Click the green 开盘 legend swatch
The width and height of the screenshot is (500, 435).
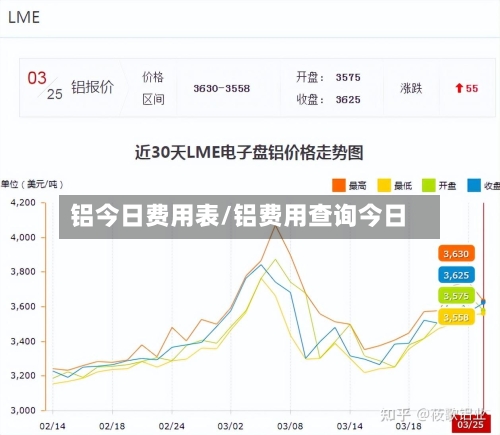(x=429, y=185)
